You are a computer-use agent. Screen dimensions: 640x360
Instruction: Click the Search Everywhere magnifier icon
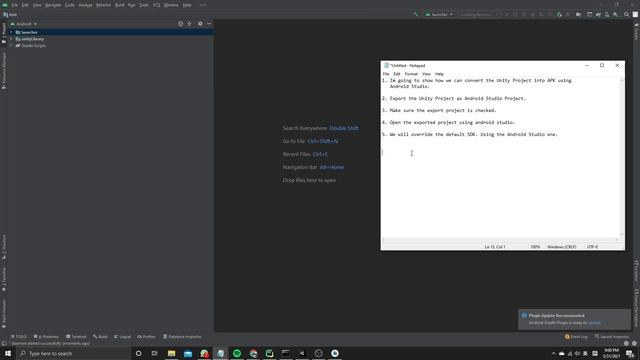tap(627, 14)
